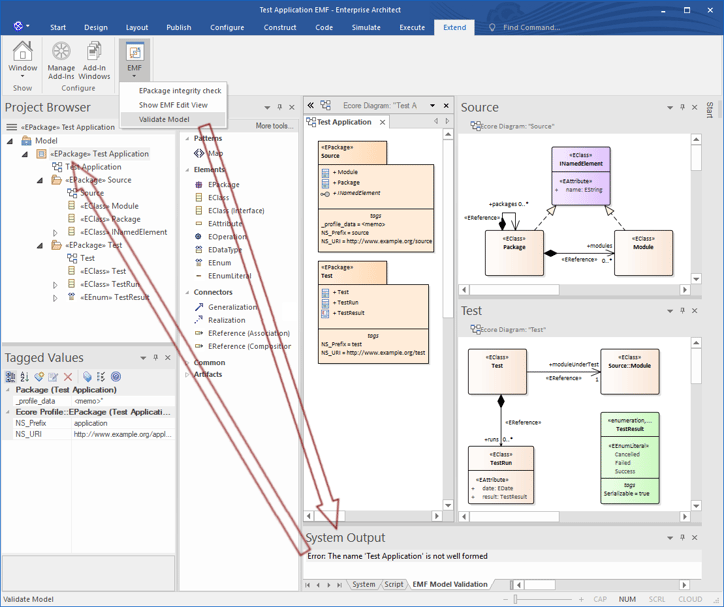The height and width of the screenshot is (607, 724).
Task: Expand the «EEnum» TestResult node
Action: pos(55,298)
